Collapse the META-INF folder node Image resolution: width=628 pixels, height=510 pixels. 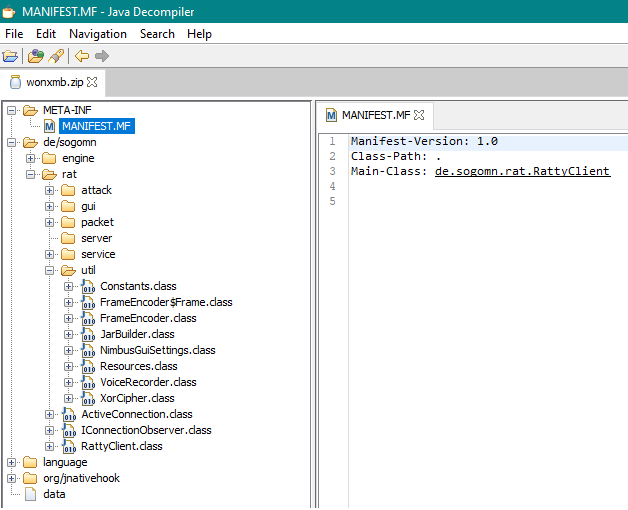pos(12,110)
